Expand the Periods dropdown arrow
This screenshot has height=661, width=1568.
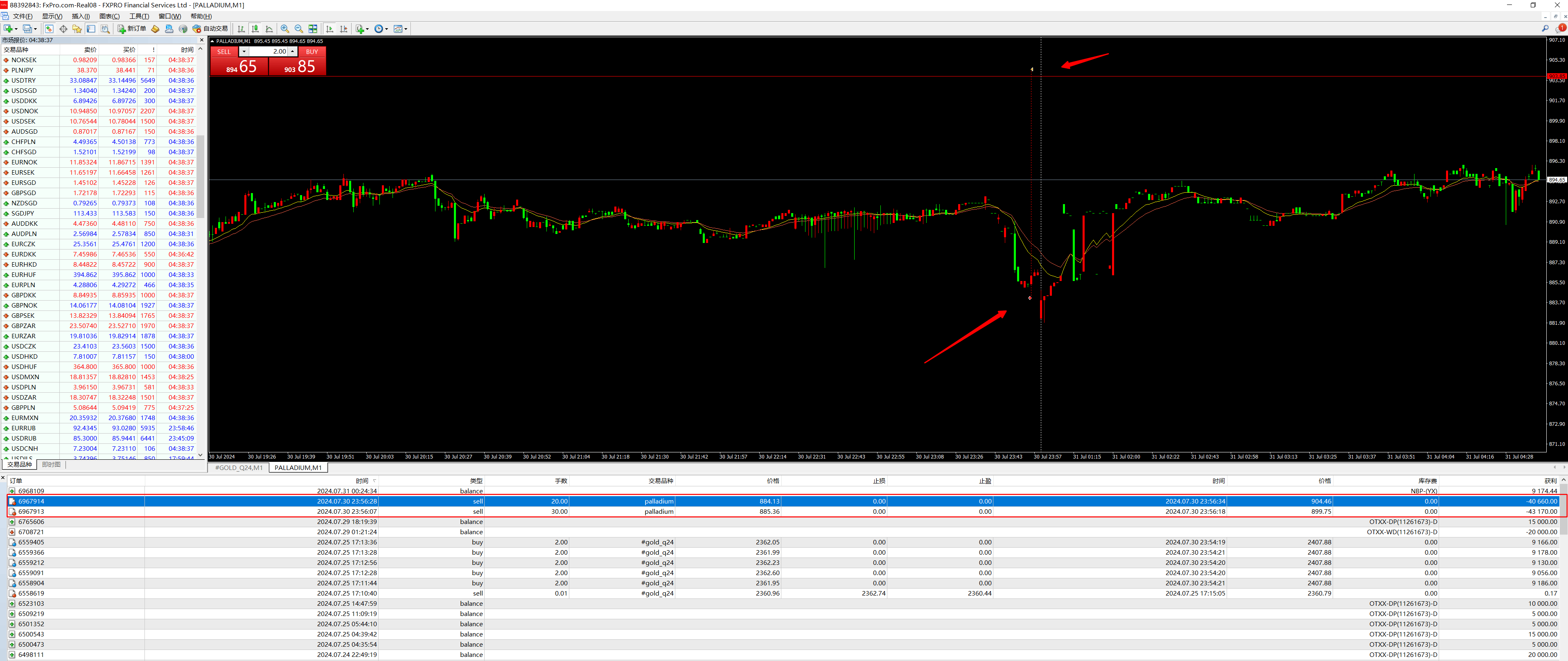pos(386,29)
